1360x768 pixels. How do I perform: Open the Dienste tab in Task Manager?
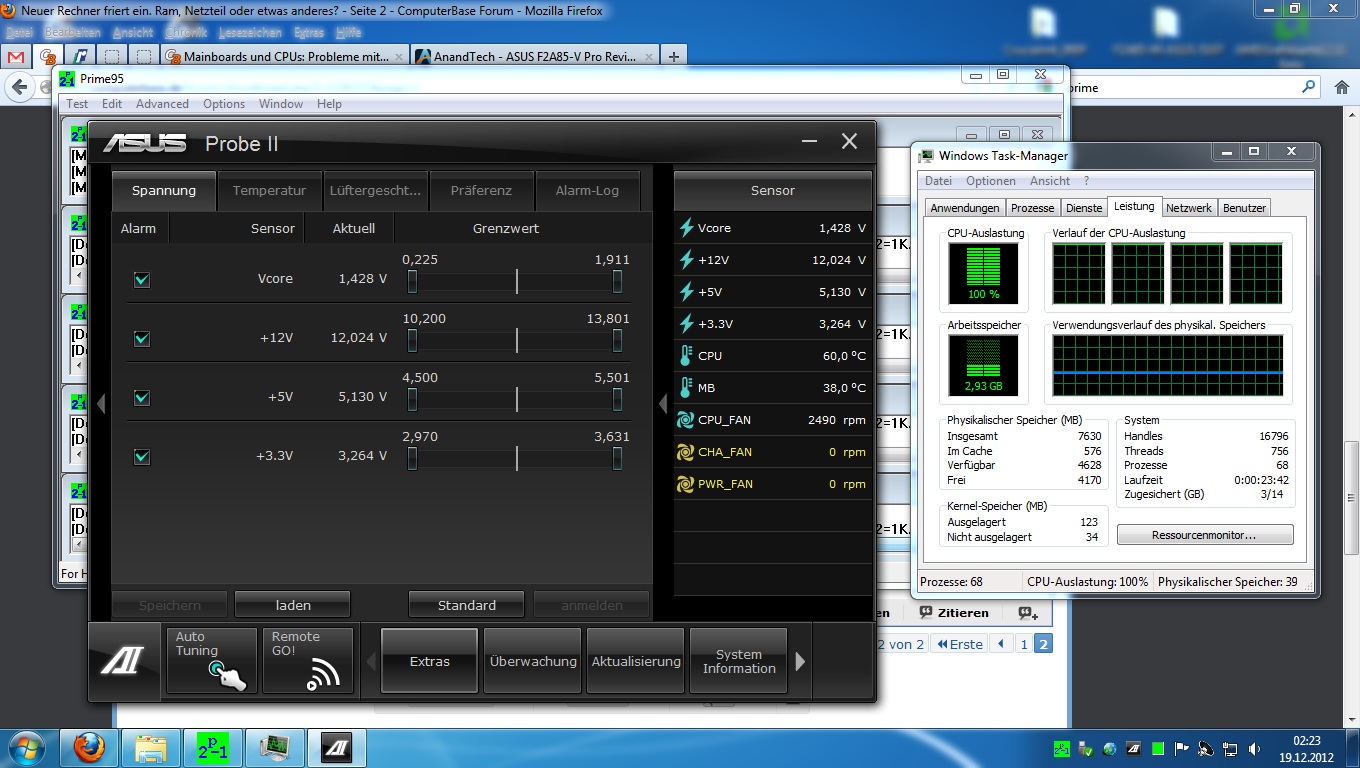pyautogui.click(x=1084, y=208)
